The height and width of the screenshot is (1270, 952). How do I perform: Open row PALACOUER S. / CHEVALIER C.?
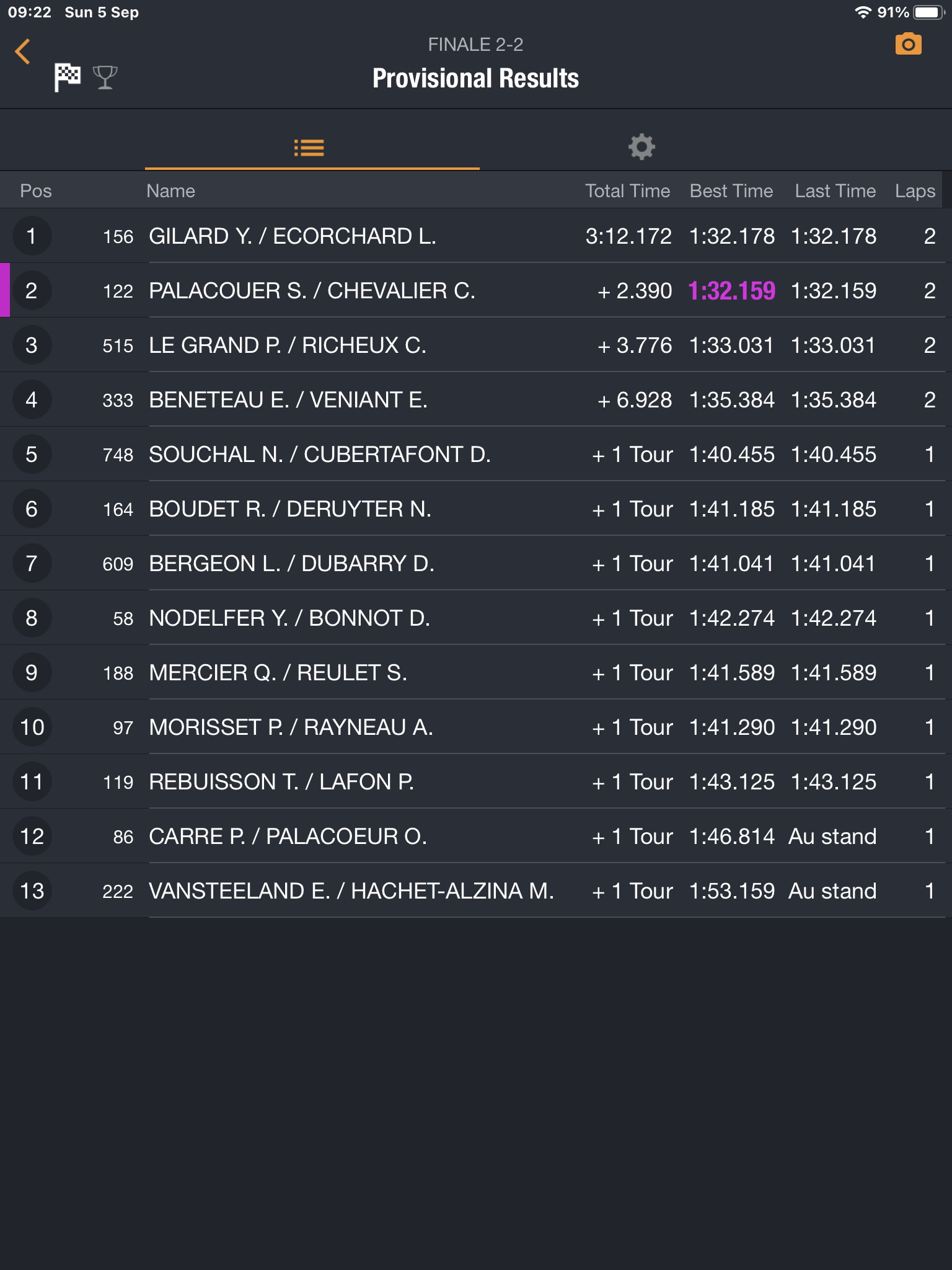(x=476, y=290)
